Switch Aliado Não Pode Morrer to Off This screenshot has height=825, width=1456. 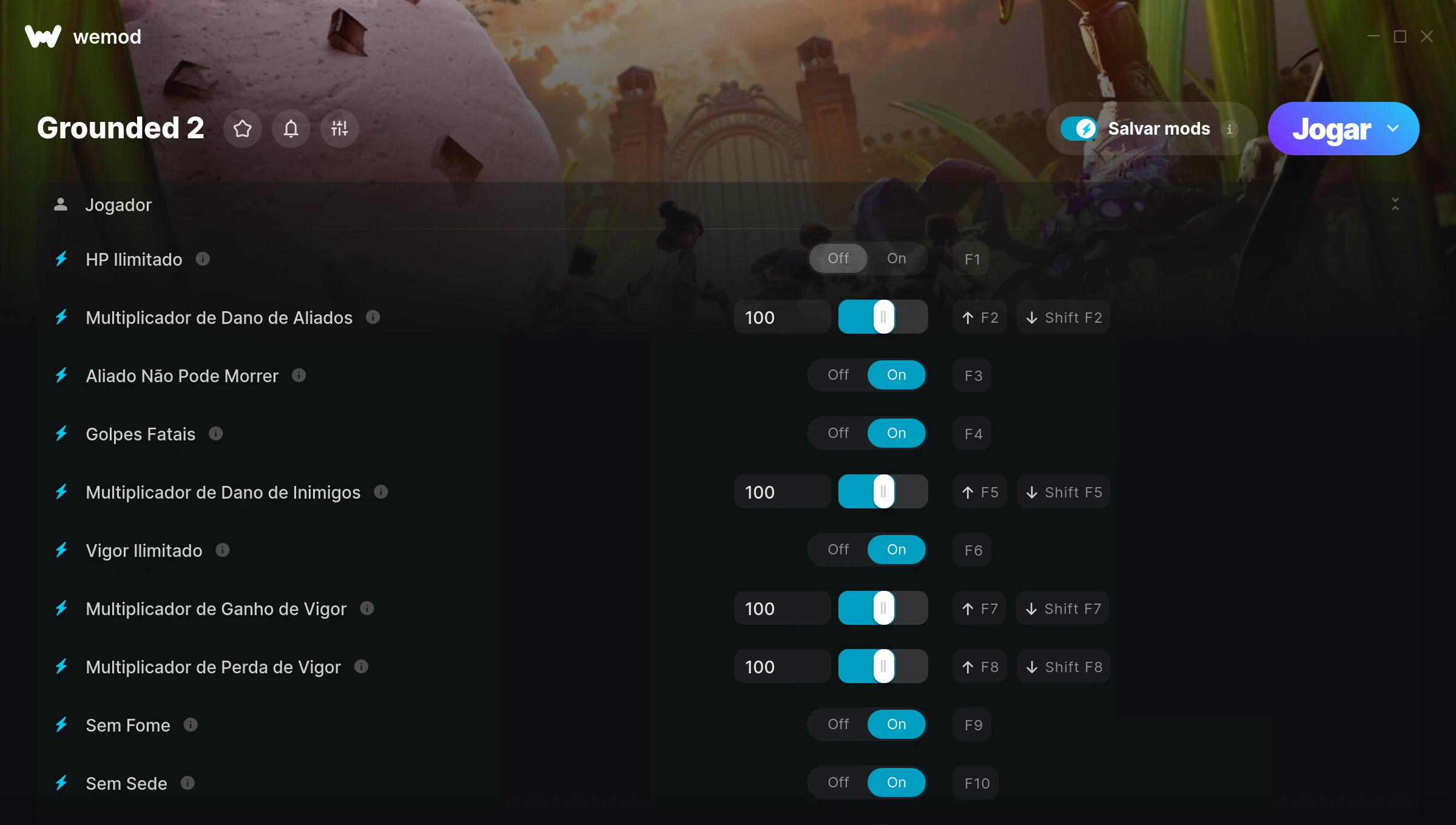coord(838,375)
